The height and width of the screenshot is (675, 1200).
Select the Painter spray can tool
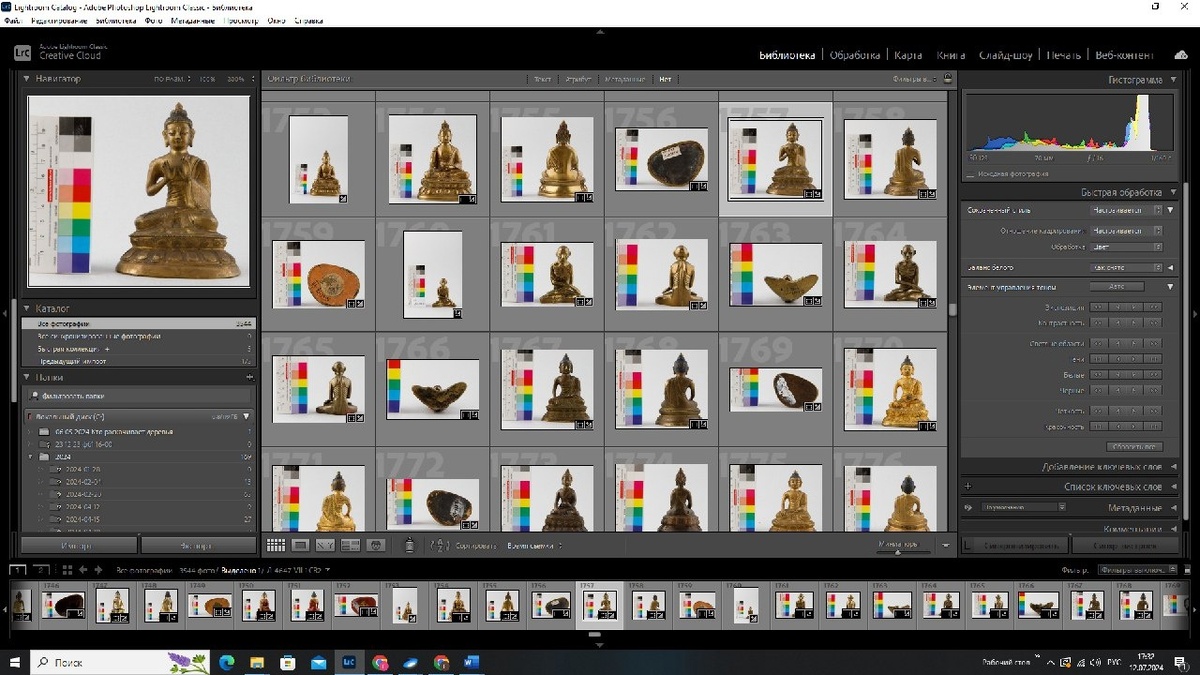coord(409,545)
